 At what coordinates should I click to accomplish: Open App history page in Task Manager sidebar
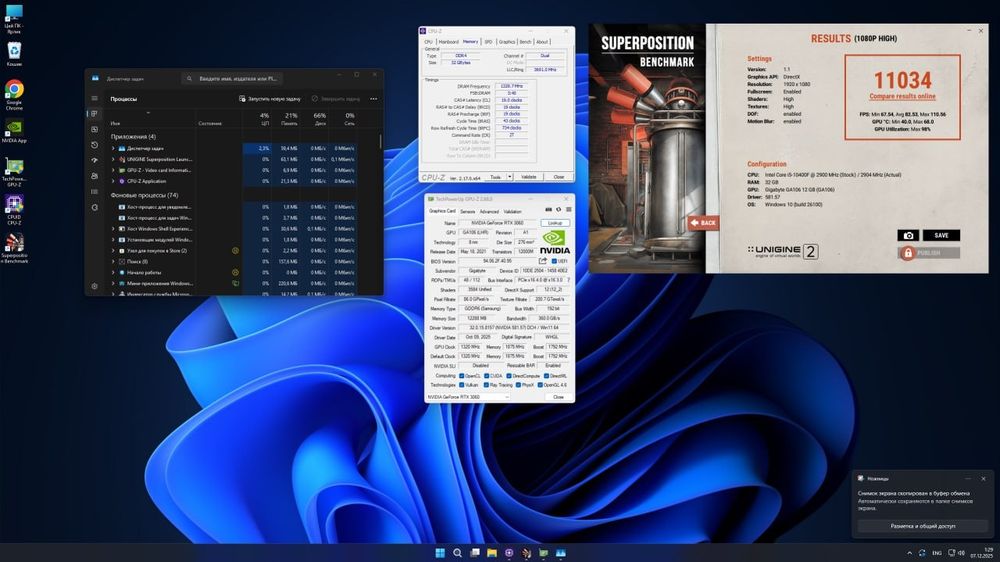point(94,145)
